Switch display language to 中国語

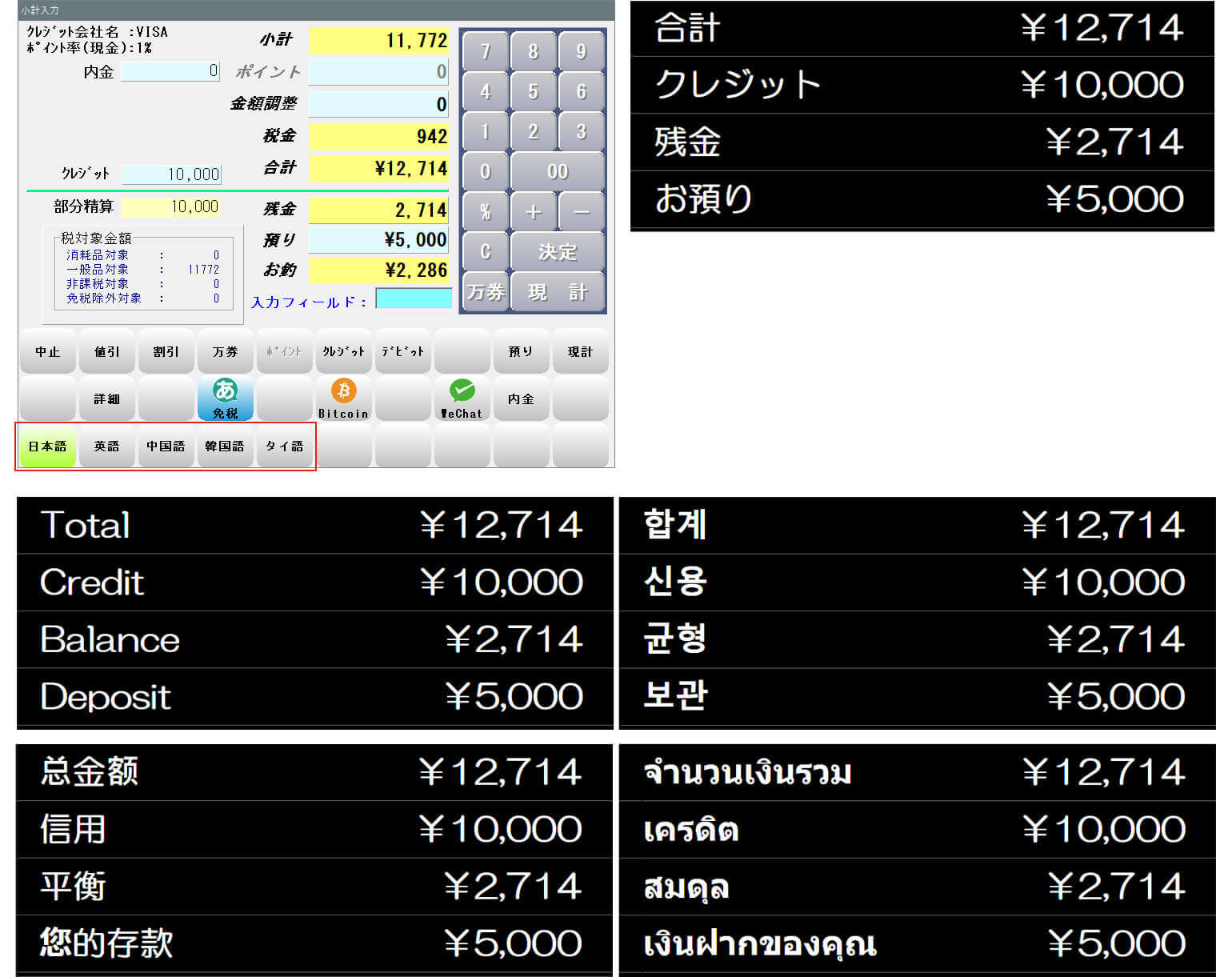point(166,446)
